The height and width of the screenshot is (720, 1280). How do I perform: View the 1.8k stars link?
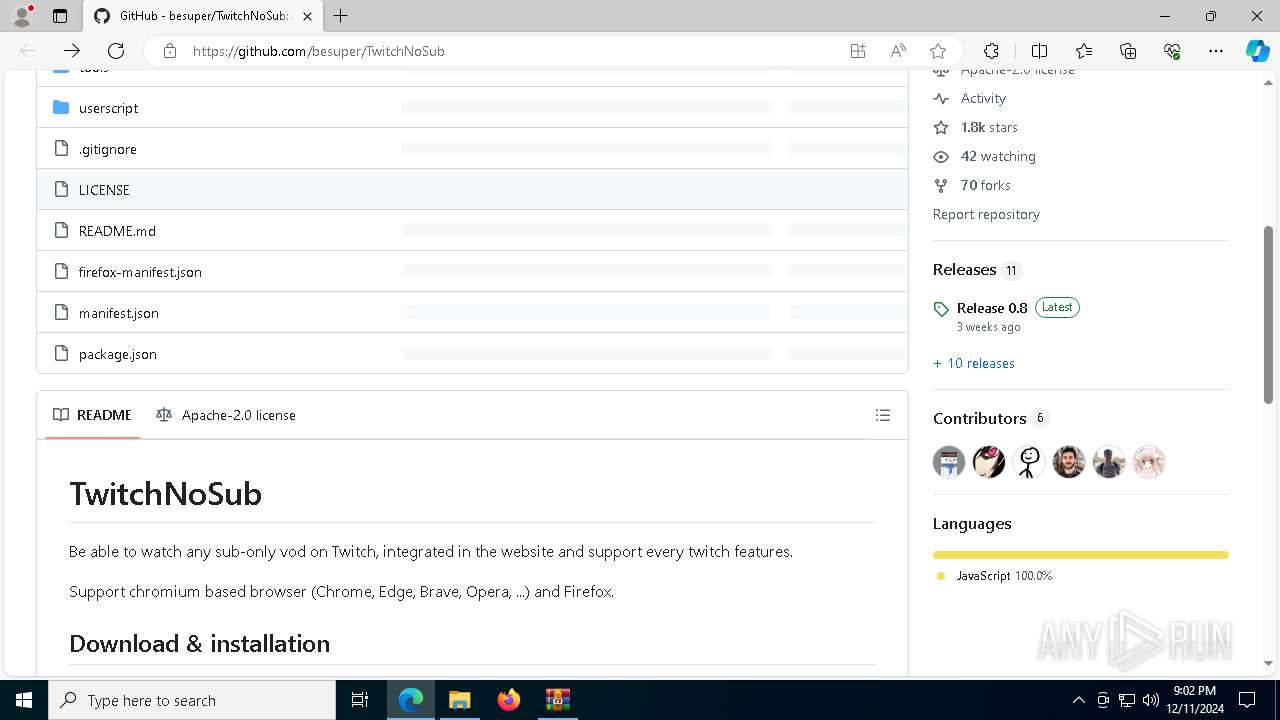976,127
